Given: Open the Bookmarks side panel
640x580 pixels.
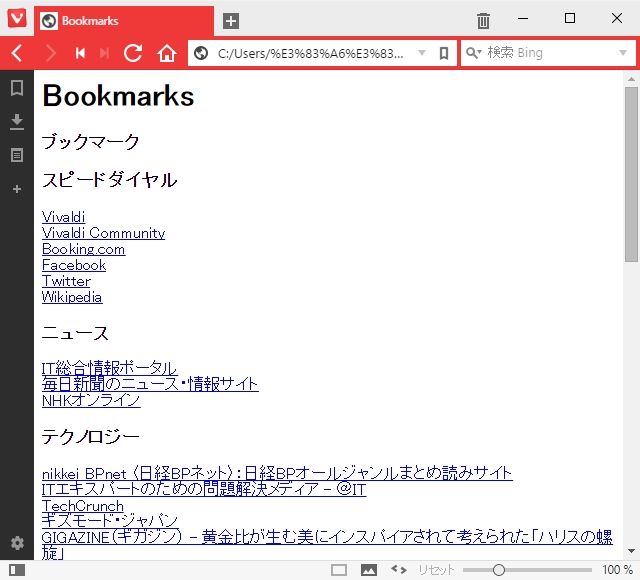Looking at the screenshot, I should point(17,88).
